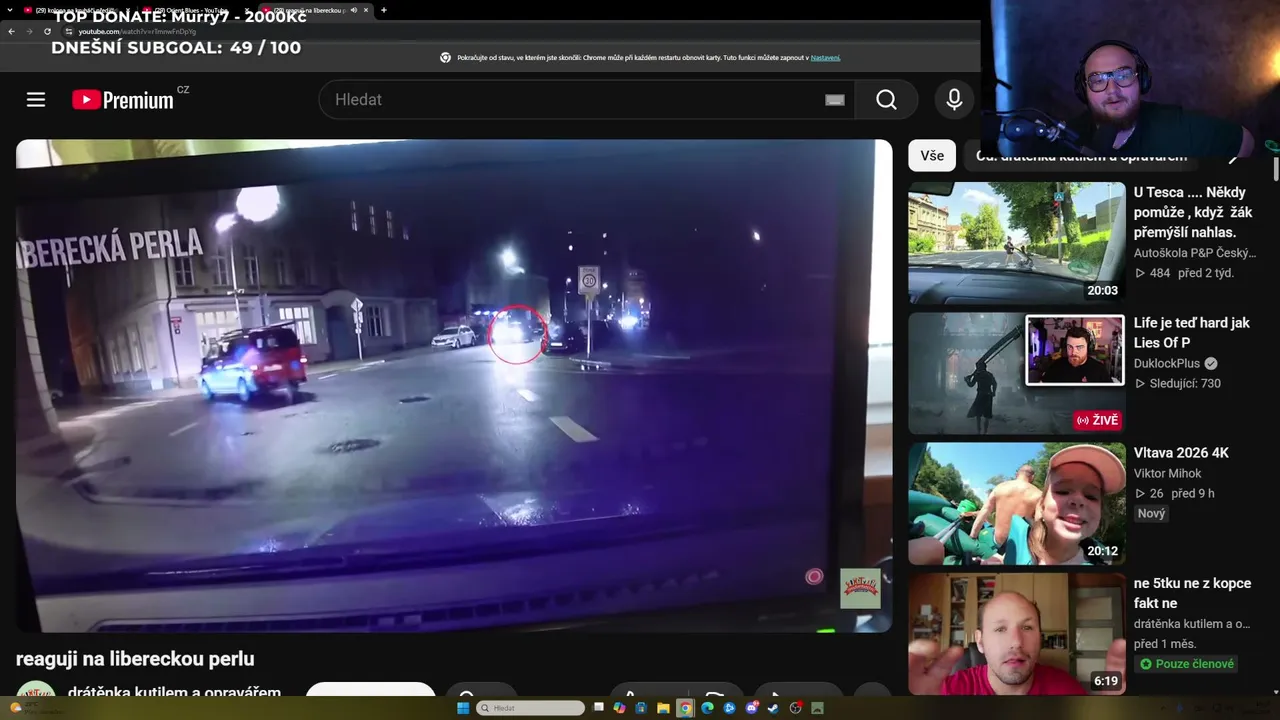Open a new browser tab with plus

pos(384,10)
